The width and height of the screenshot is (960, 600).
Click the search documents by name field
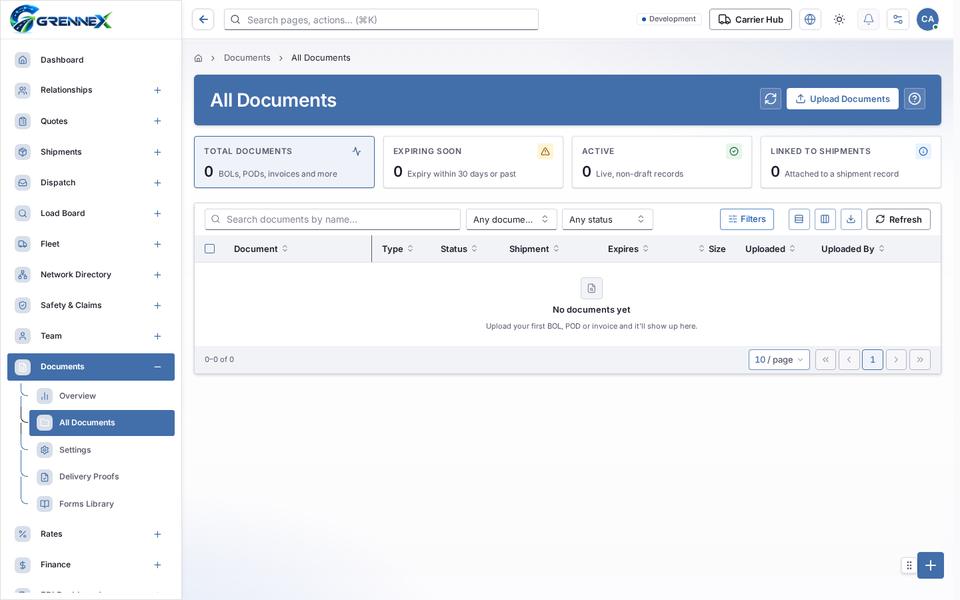click(x=332, y=219)
